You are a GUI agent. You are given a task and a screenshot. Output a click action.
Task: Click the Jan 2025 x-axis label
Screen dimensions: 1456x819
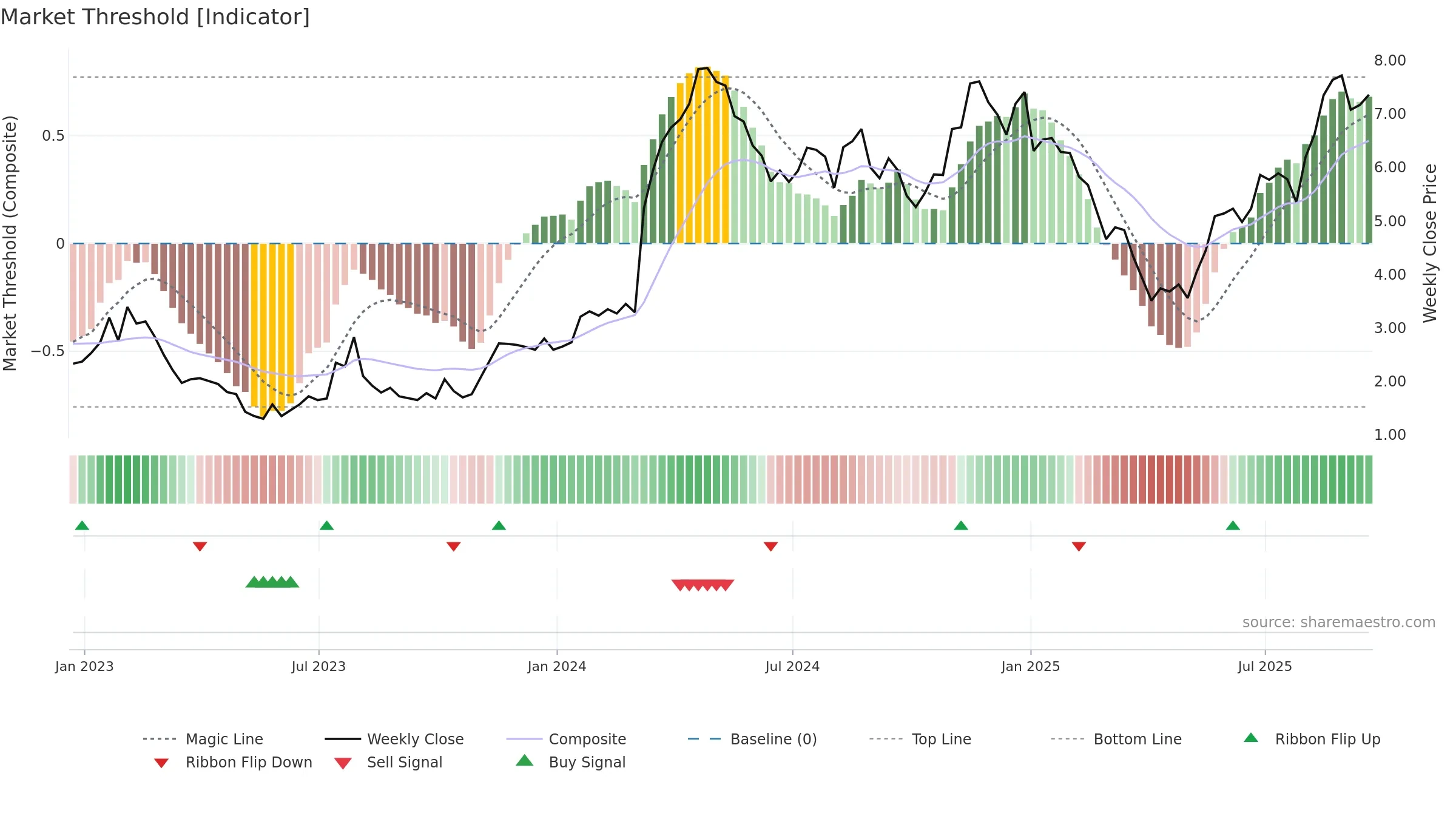click(1031, 667)
